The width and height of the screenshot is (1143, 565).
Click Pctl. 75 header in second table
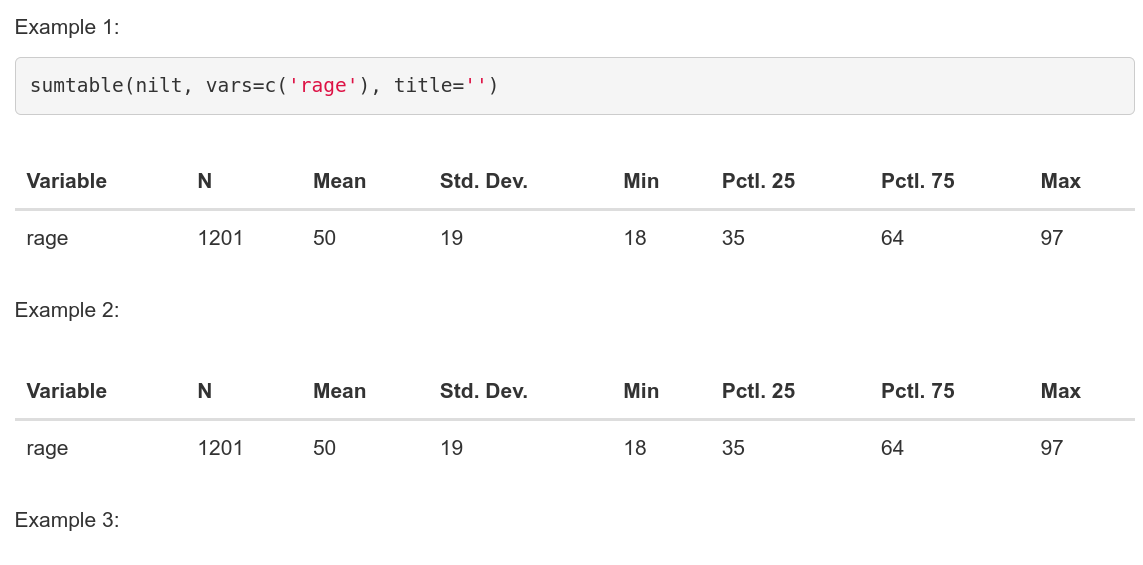pos(918,391)
